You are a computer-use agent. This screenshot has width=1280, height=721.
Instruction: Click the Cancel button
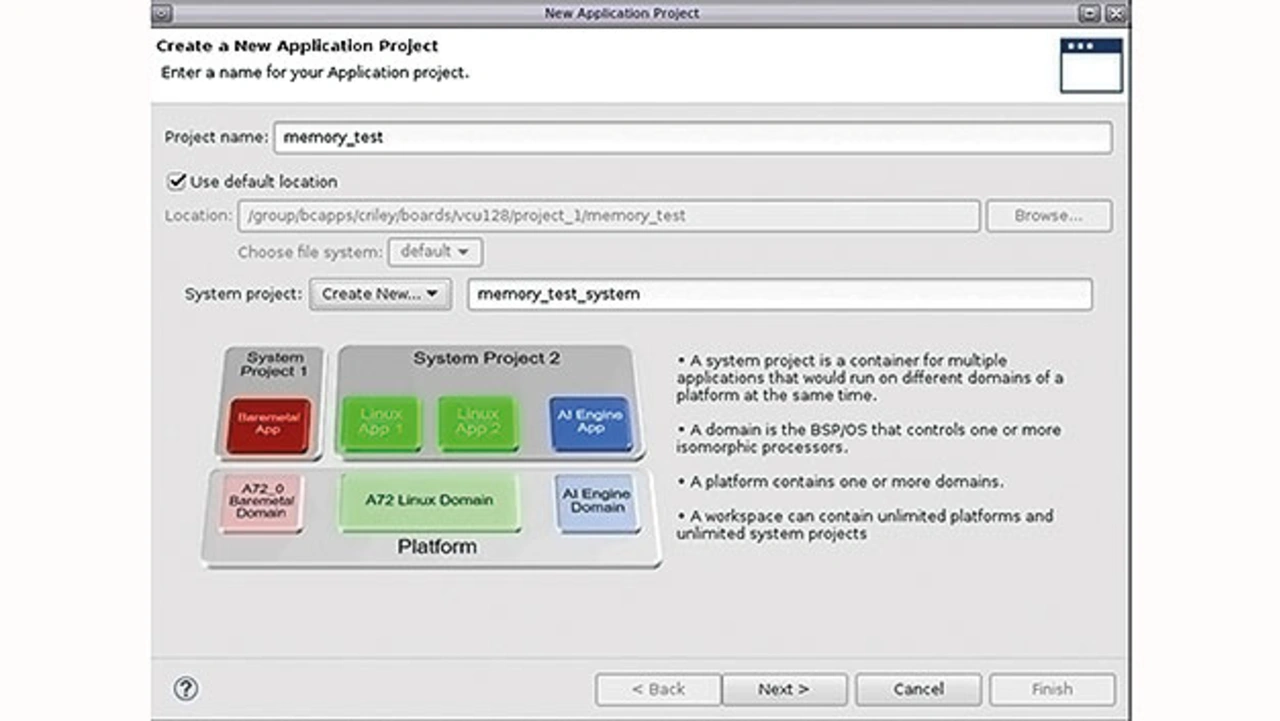tap(918, 689)
